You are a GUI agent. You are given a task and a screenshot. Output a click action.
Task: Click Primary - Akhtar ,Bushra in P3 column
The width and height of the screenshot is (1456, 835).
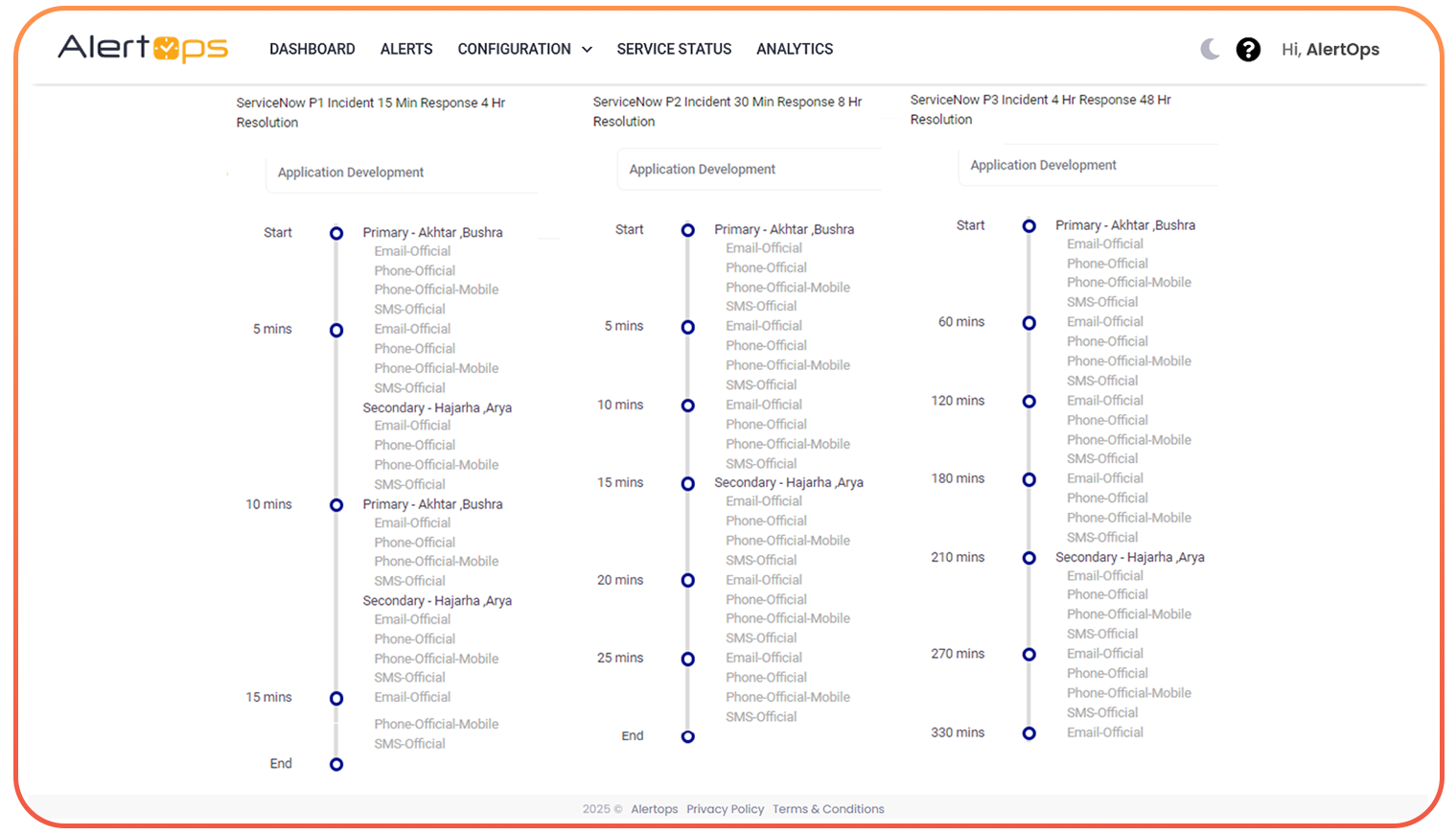(x=1125, y=225)
